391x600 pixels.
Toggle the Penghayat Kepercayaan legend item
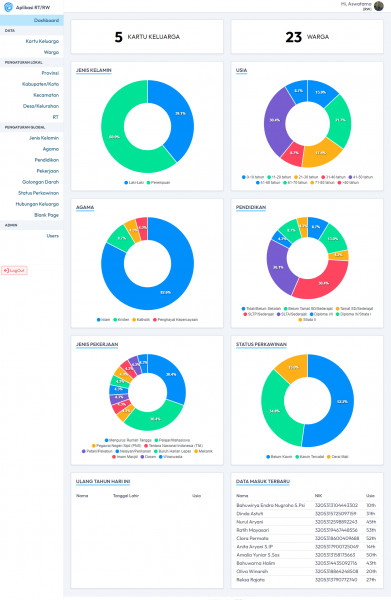(175, 320)
